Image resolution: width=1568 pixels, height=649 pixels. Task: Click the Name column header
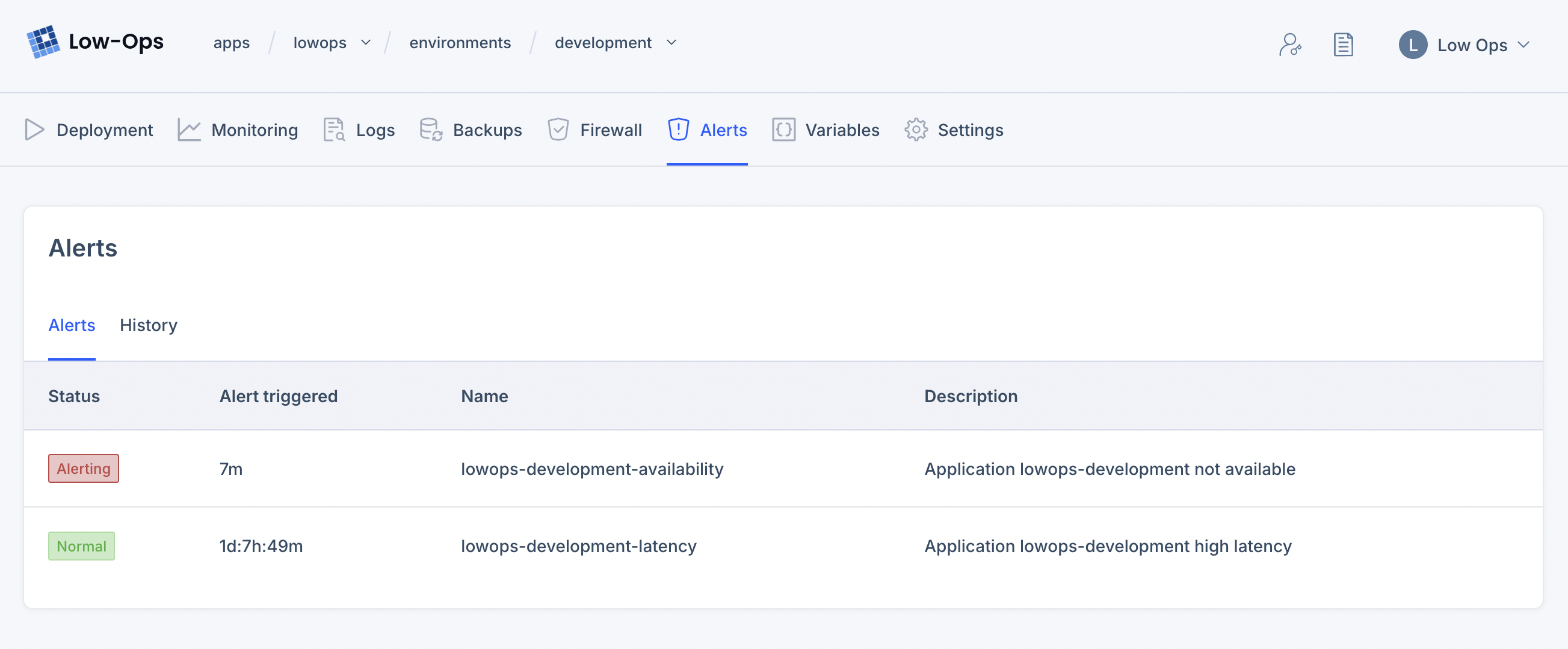484,396
